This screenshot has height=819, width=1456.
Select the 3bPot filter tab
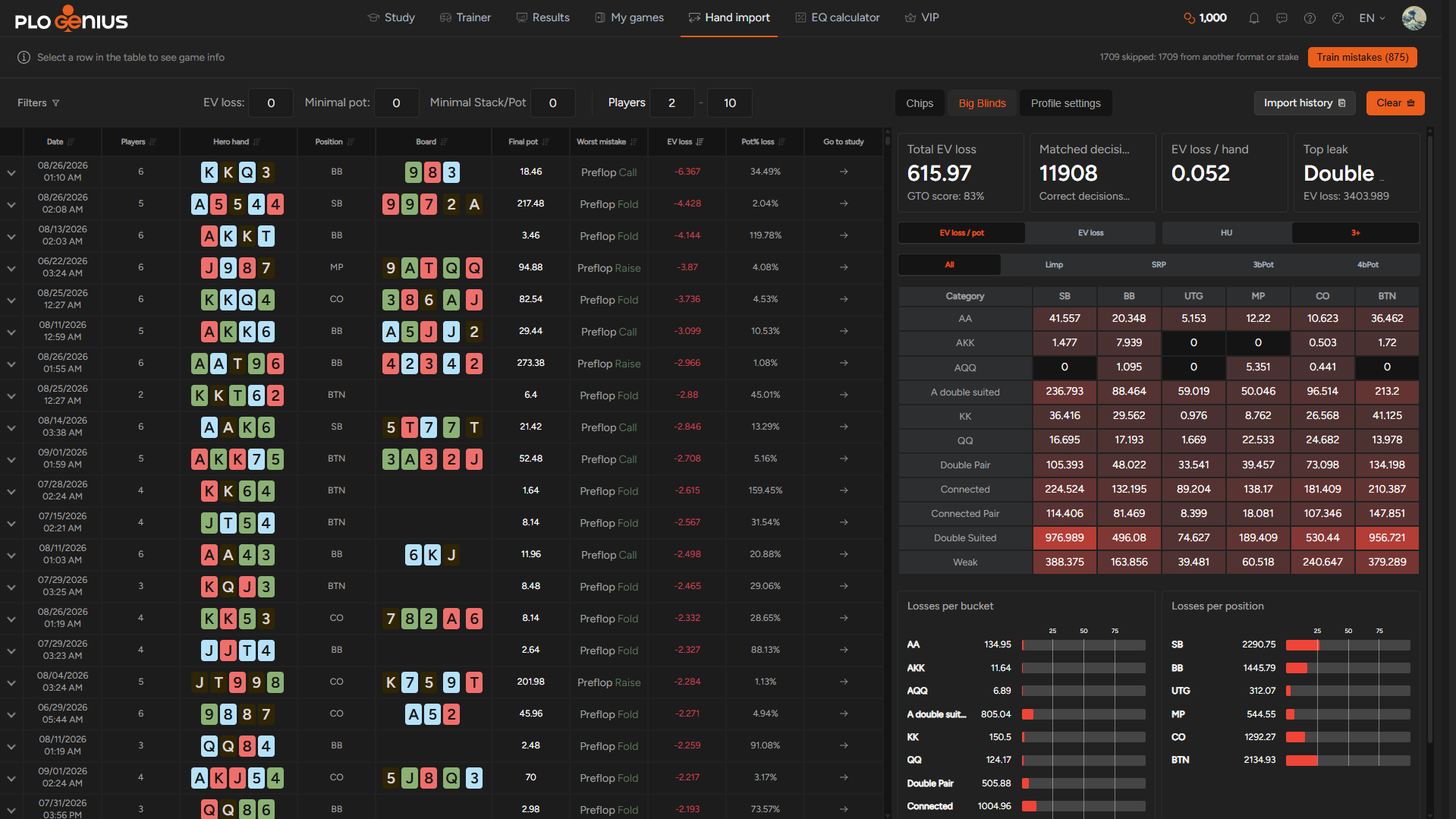(x=1263, y=265)
